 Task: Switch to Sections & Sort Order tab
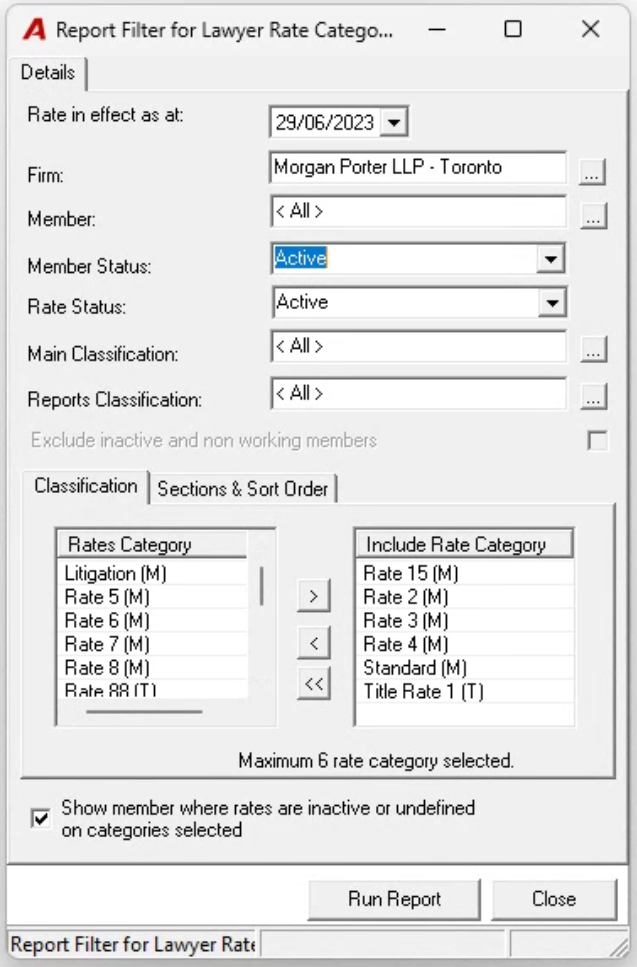243,489
